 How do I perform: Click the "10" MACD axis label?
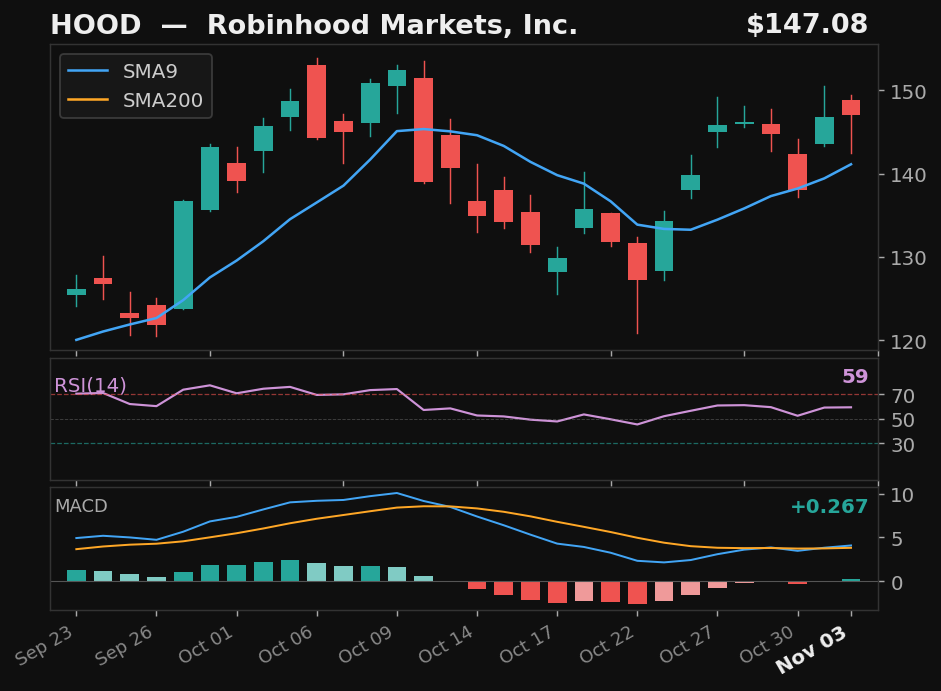[903, 495]
